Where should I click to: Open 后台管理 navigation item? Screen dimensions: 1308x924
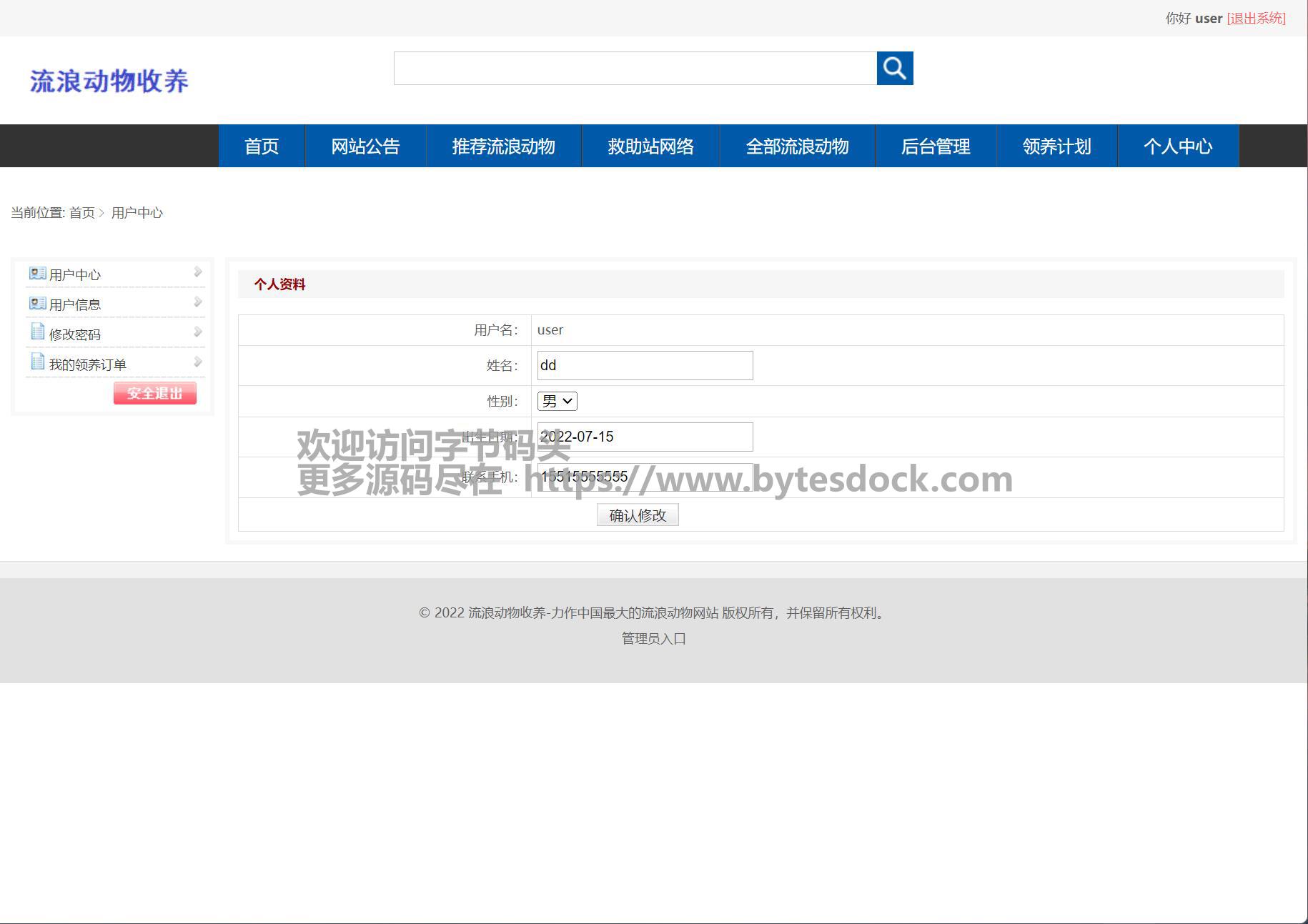click(935, 146)
